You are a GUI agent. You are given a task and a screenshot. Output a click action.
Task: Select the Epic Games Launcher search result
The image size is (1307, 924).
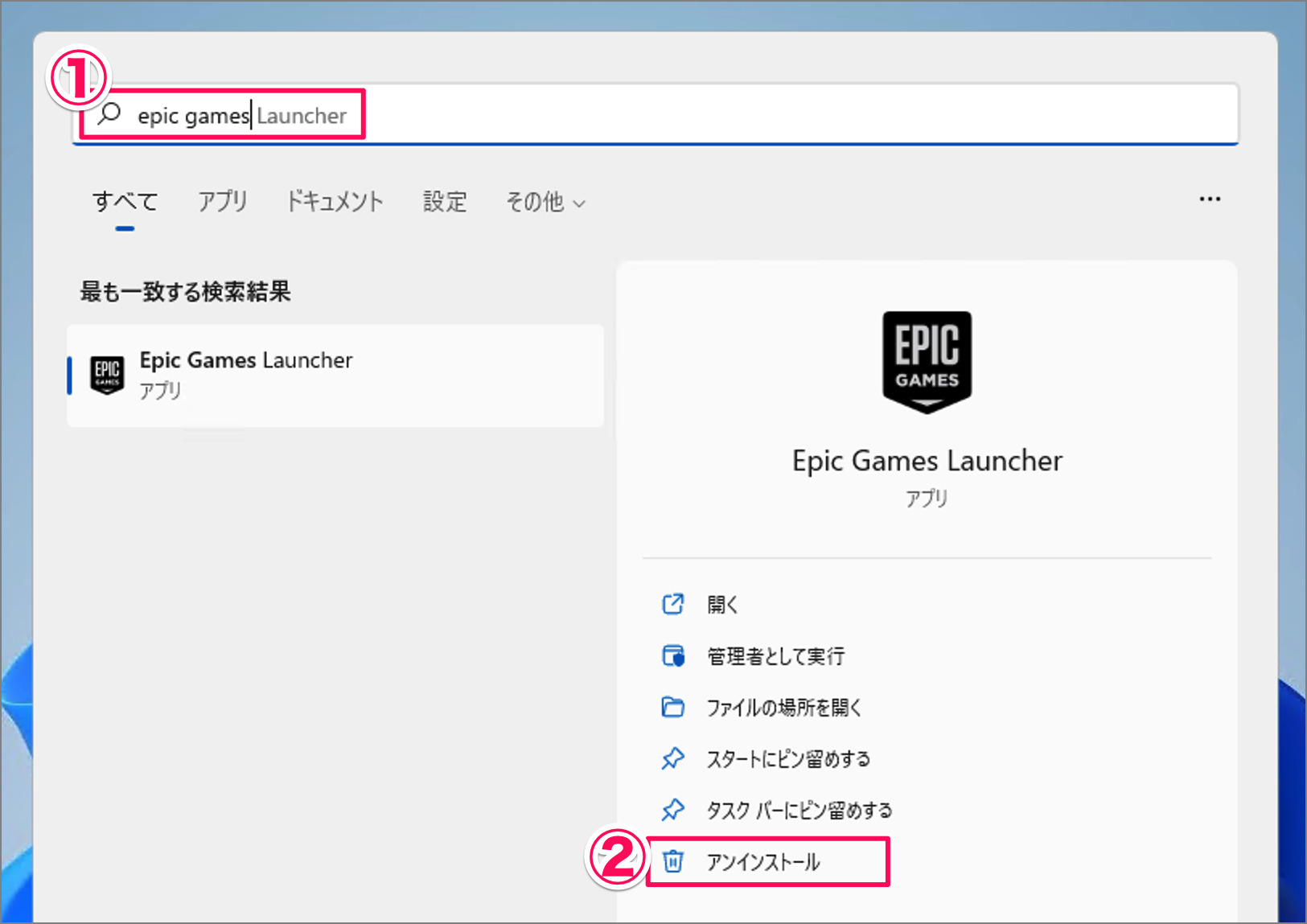[335, 376]
